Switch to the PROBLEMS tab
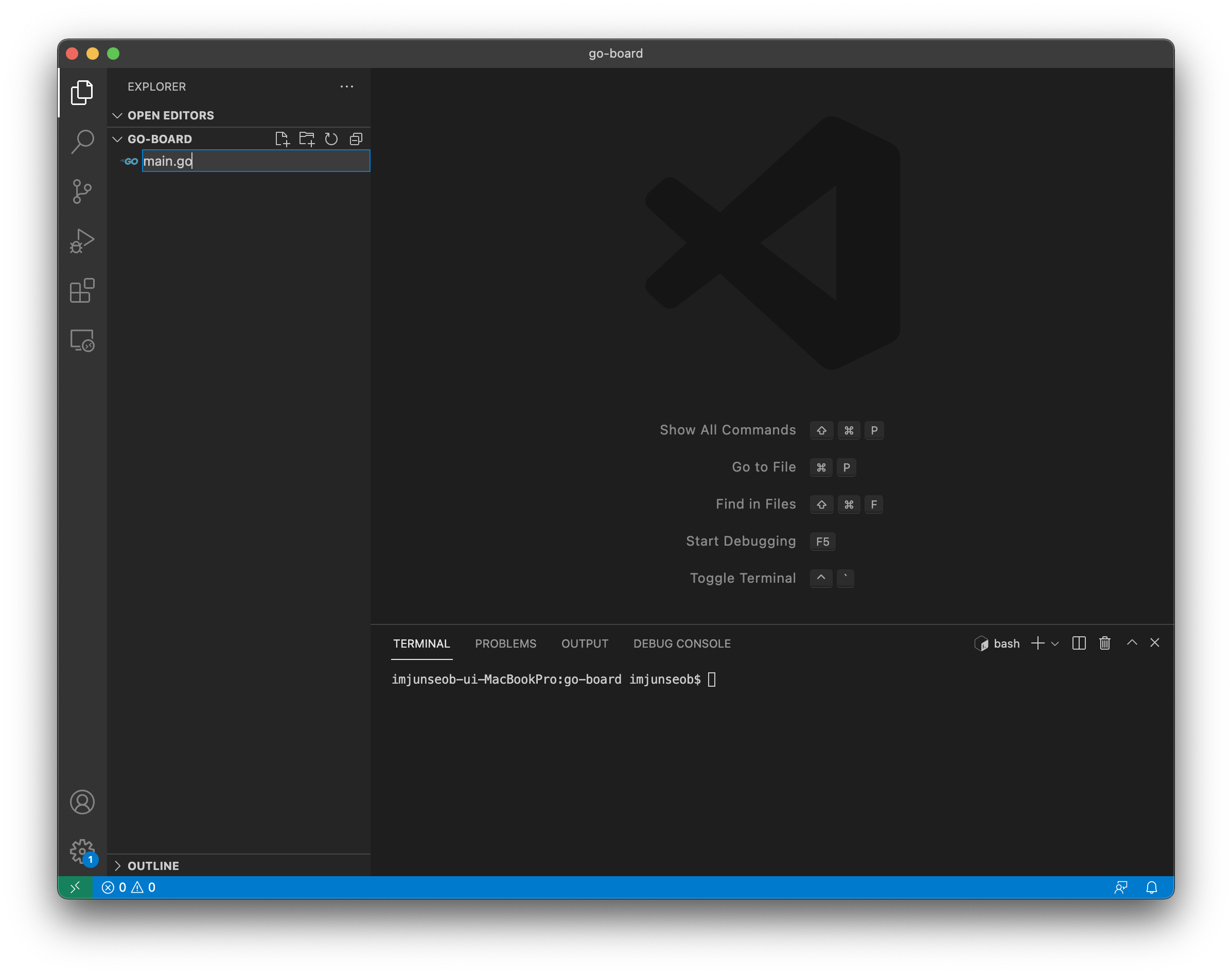 [505, 643]
